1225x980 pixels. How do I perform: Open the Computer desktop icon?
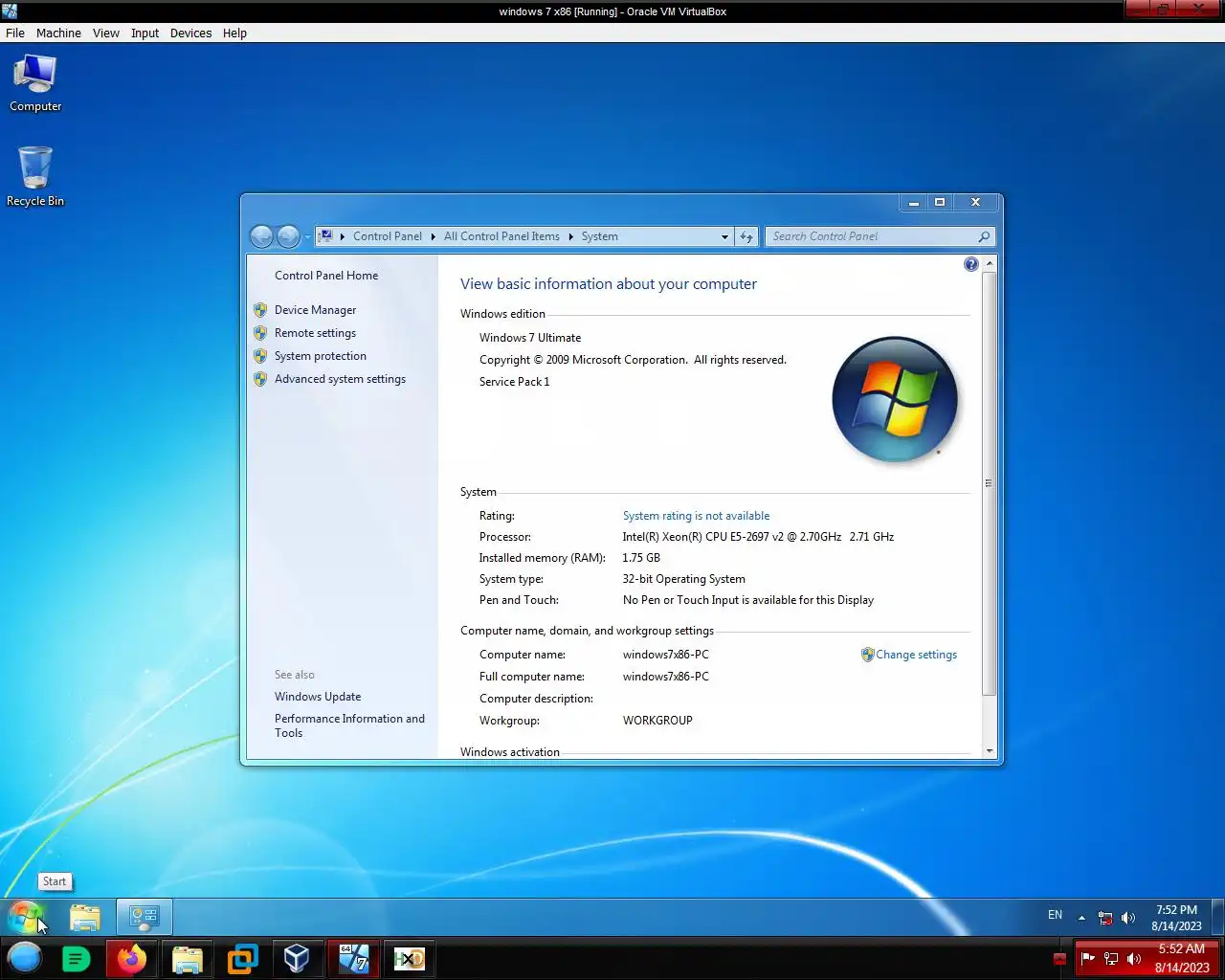pos(35,83)
